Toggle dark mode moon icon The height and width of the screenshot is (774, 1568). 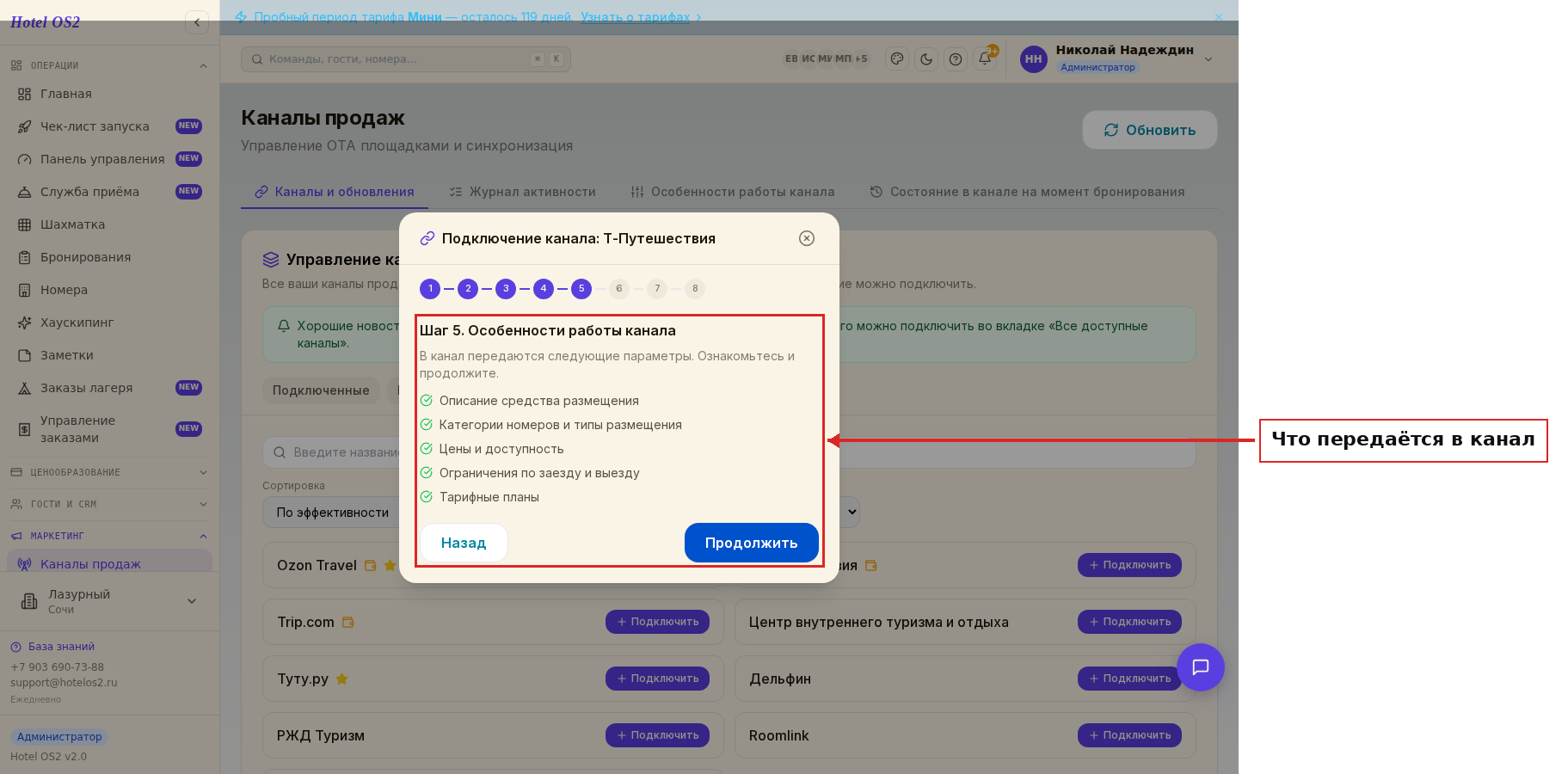point(926,59)
